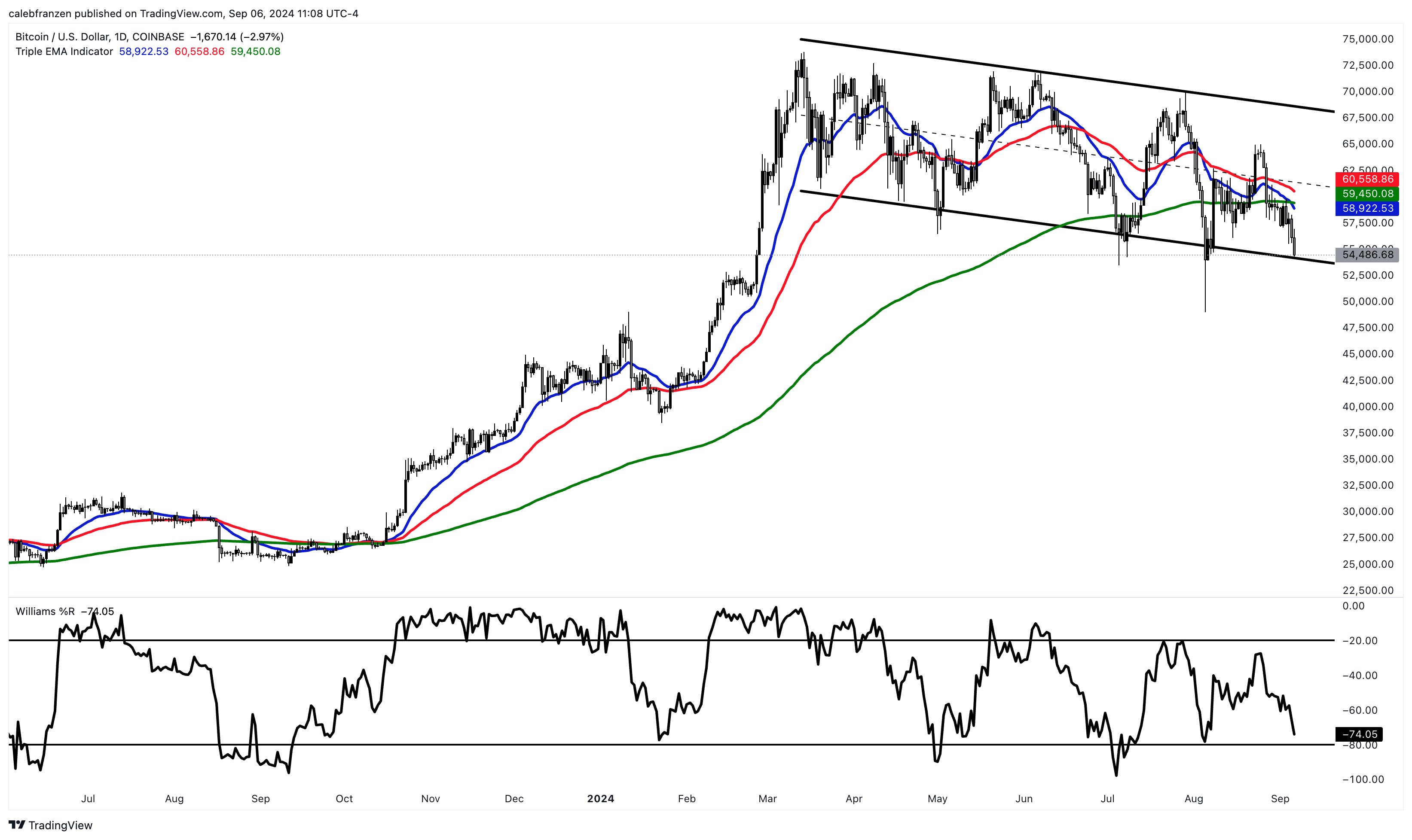
Task: Click the 75,000.00 price axis label
Action: coord(1367,39)
